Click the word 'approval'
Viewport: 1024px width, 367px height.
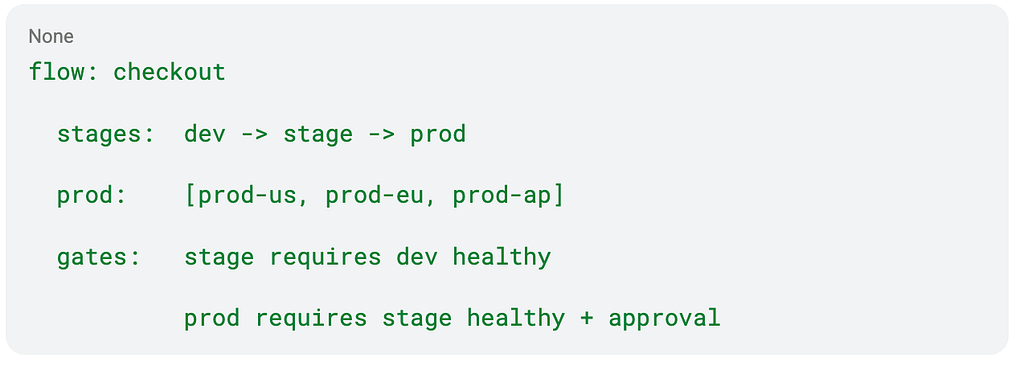pyautogui.click(x=664, y=318)
